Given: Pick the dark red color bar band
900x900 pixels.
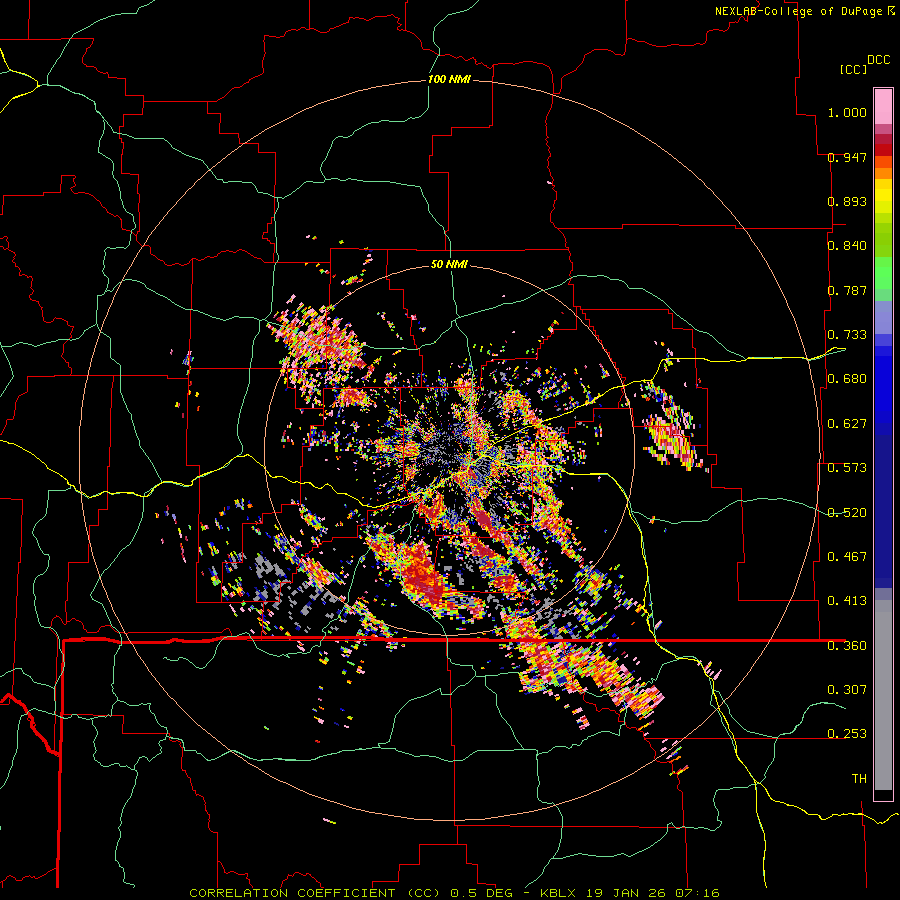Looking at the screenshot, I should (883, 150).
